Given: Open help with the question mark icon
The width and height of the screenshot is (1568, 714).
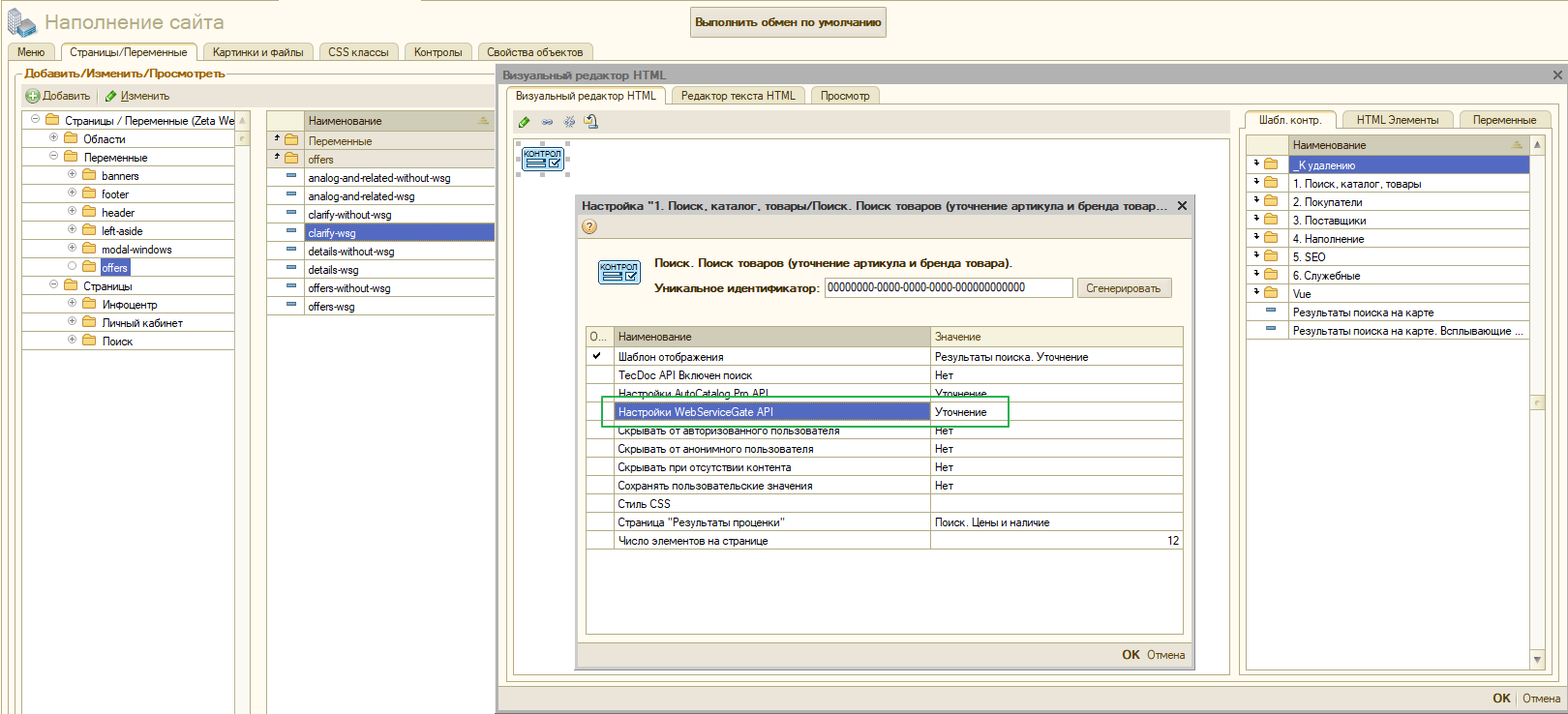Looking at the screenshot, I should tap(589, 226).
